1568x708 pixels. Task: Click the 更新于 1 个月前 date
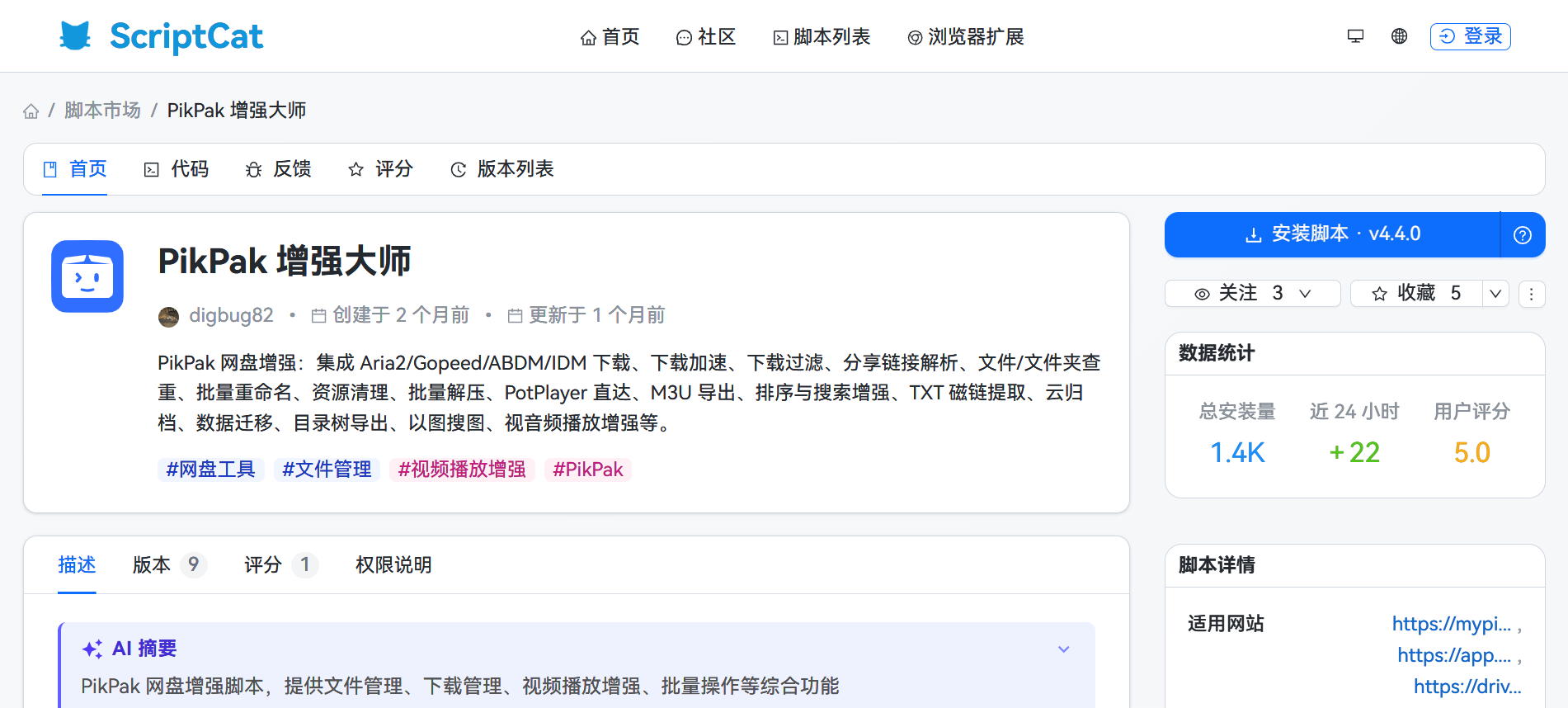pos(586,315)
